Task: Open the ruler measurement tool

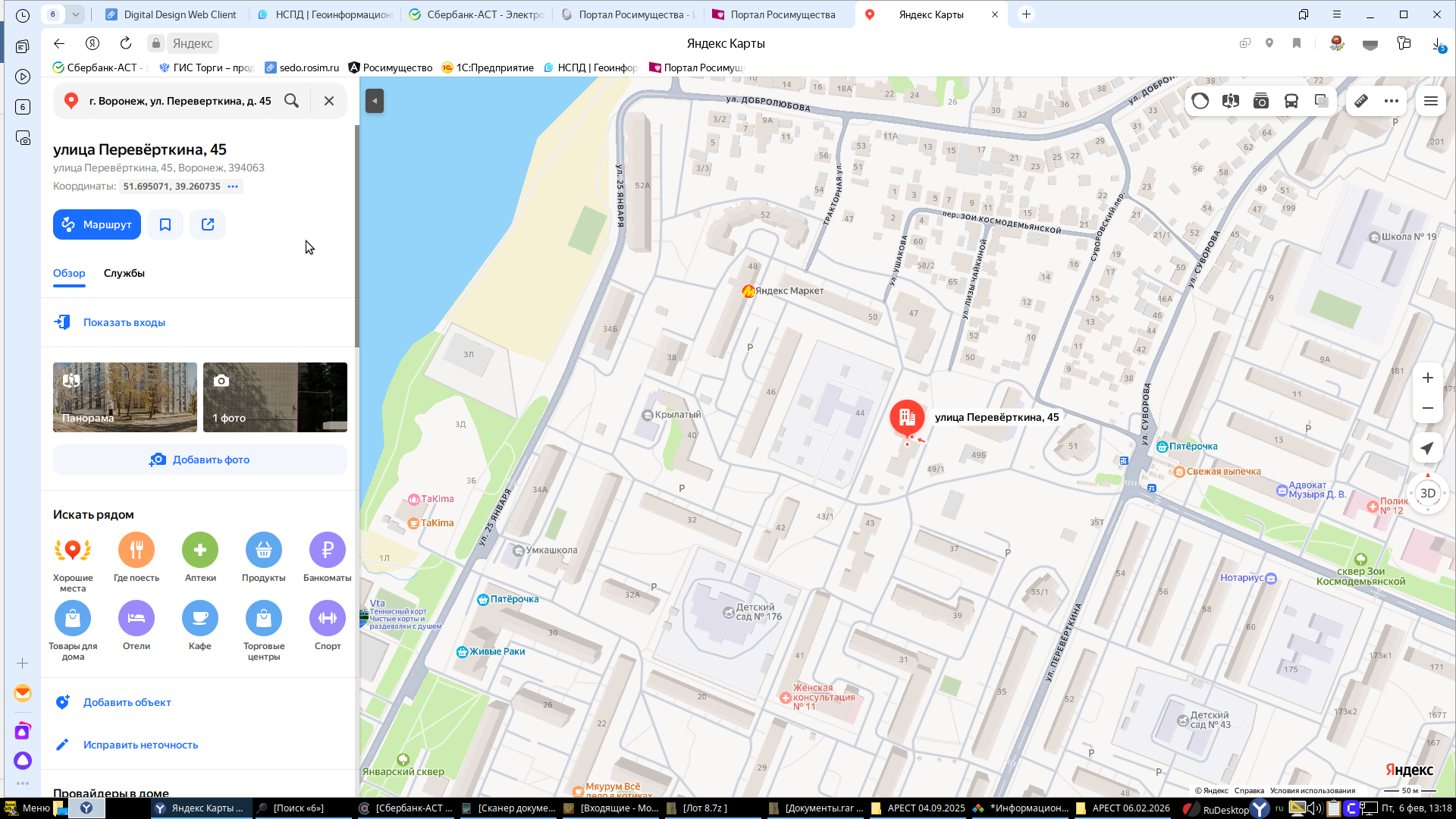Action: tap(1361, 101)
